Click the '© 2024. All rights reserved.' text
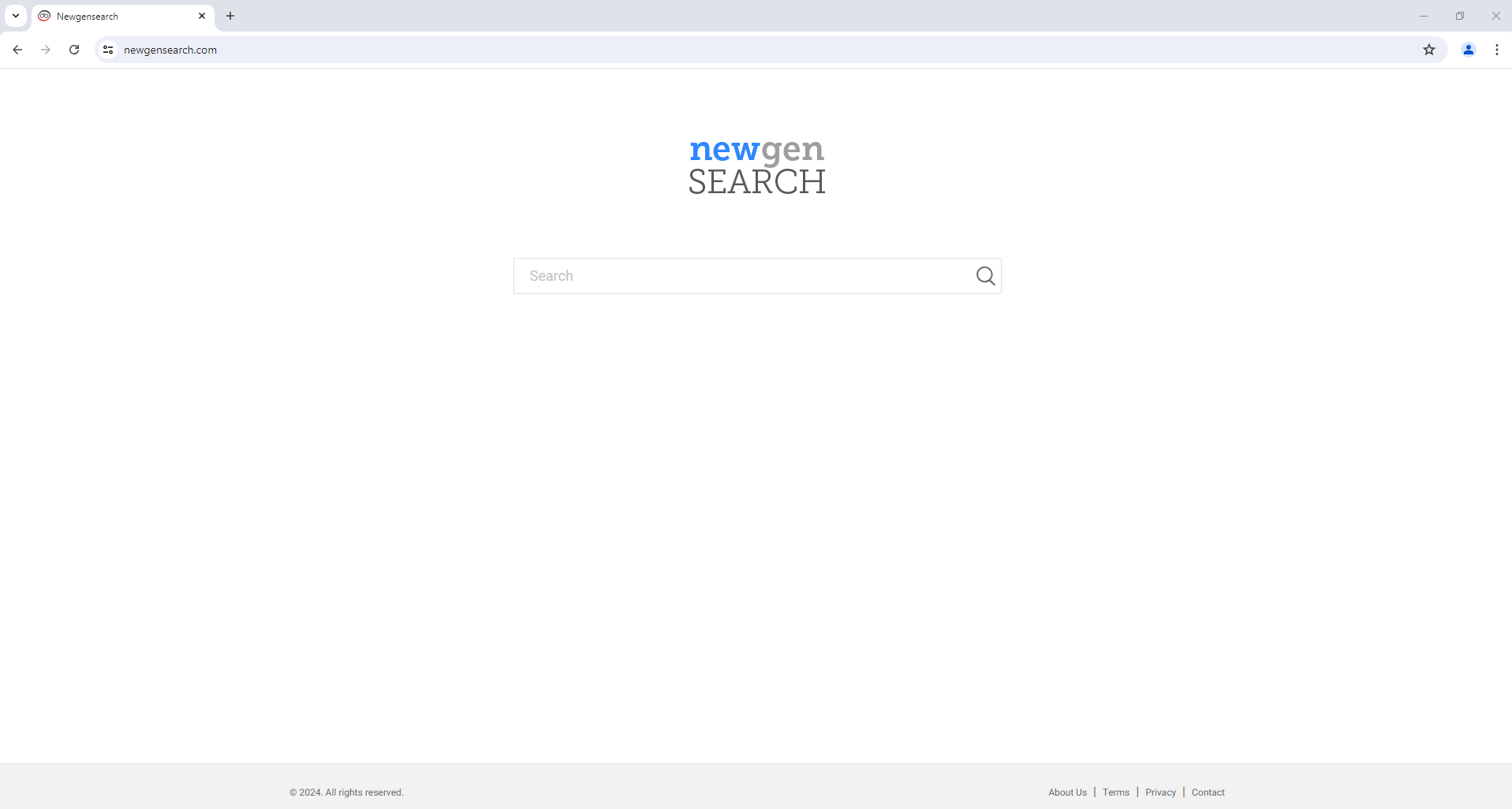The height and width of the screenshot is (809, 1512). point(346,792)
